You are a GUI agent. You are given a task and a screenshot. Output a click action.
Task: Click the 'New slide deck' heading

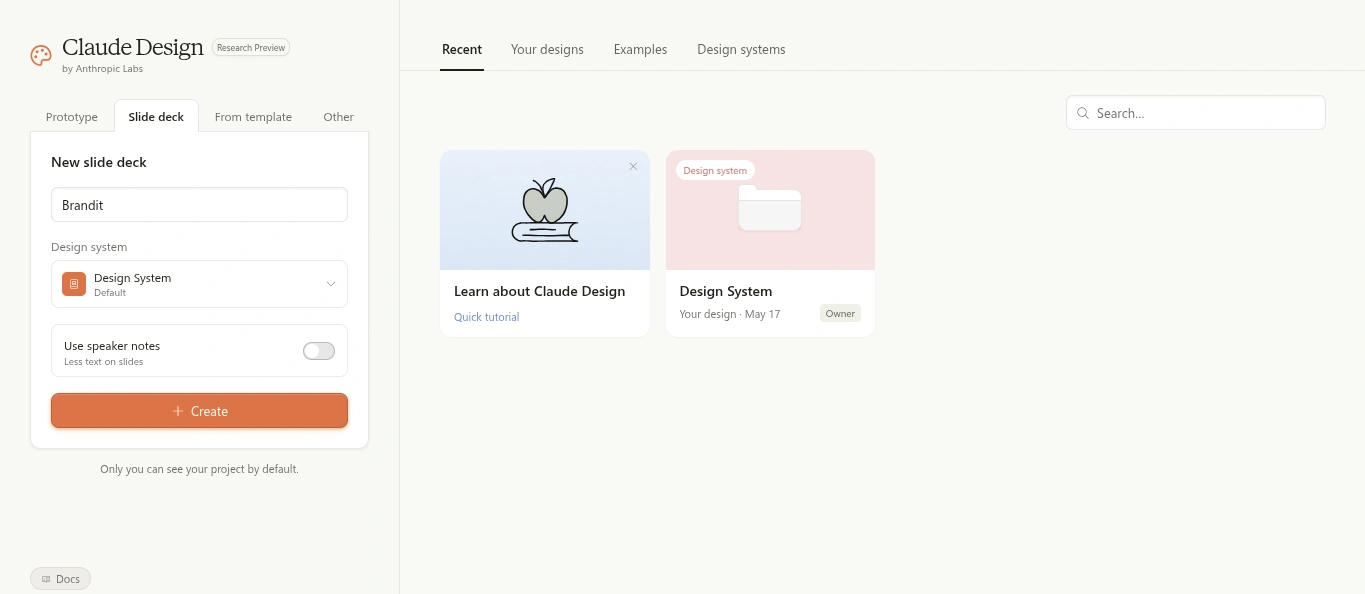99,162
